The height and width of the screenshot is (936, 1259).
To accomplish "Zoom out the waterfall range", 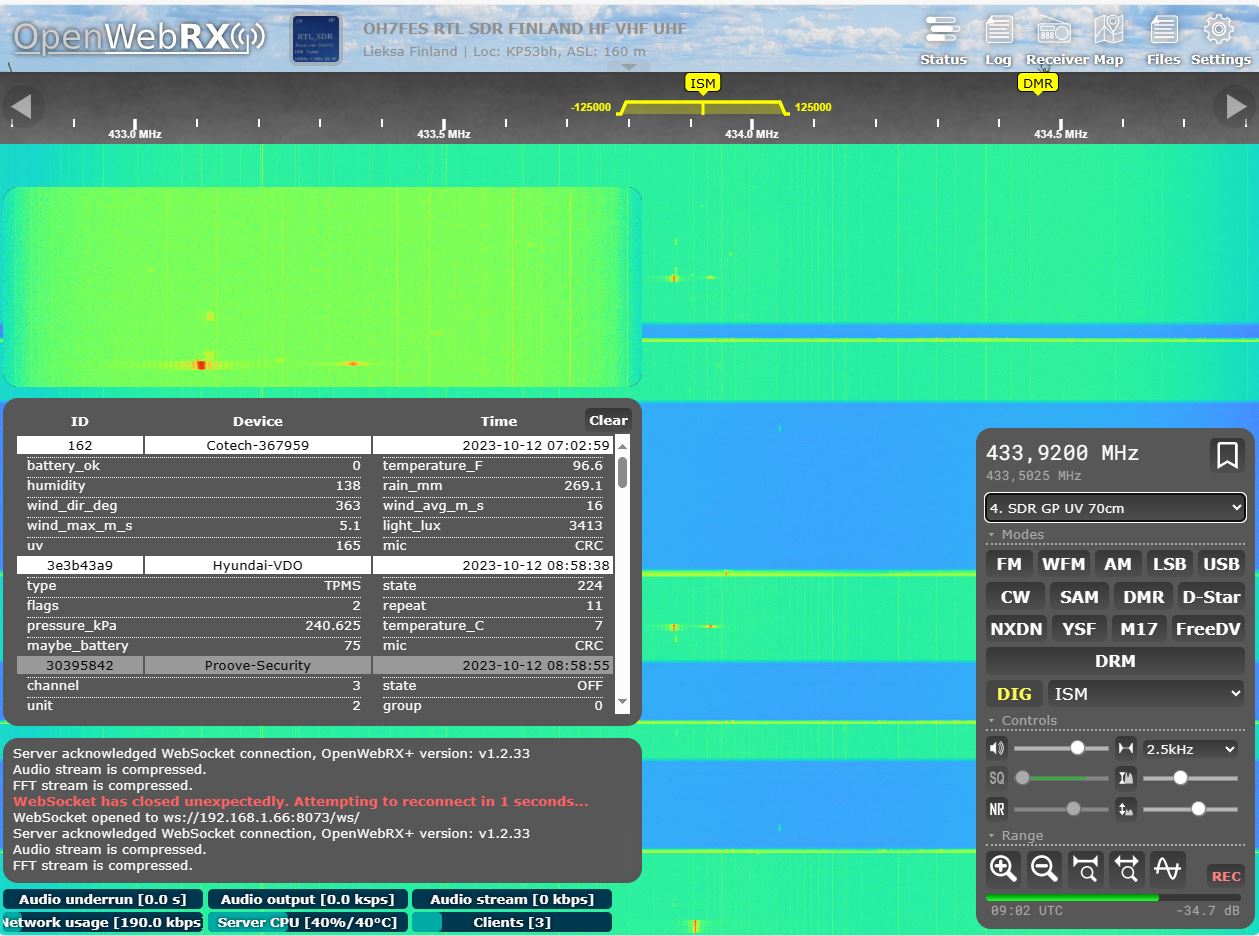I will (1044, 868).
